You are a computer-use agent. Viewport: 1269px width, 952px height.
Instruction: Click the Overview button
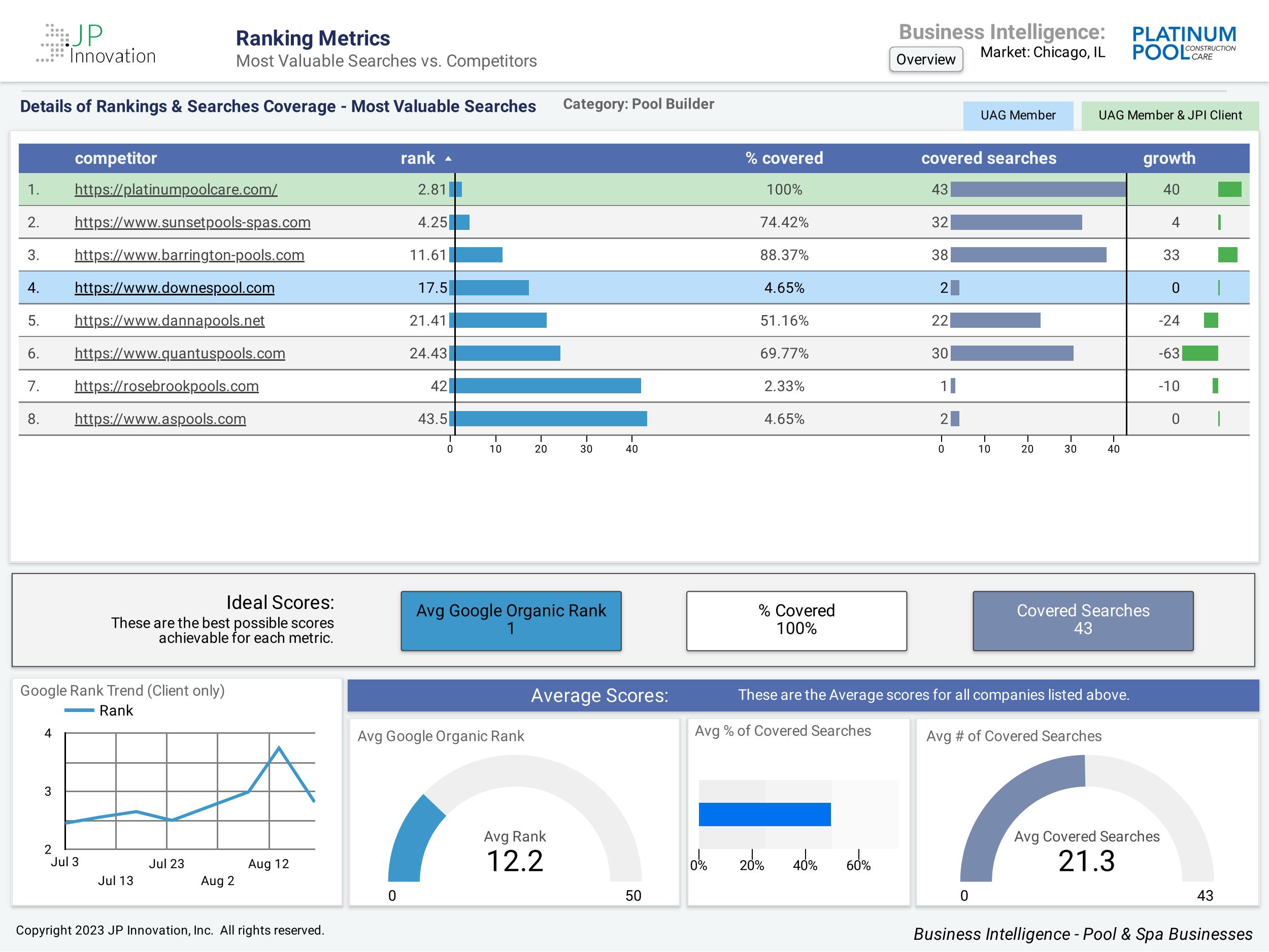click(925, 59)
